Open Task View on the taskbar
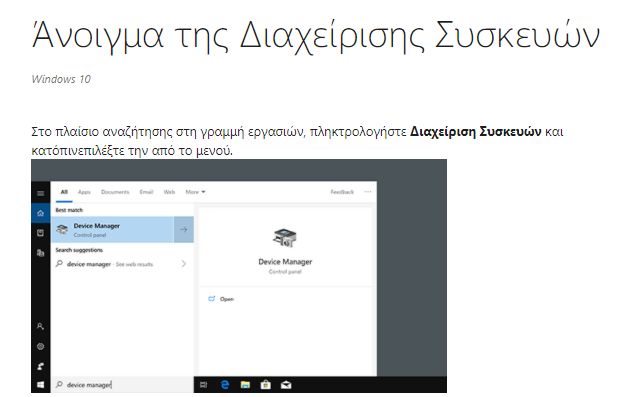Screen dimensions: 625x397 tap(204, 385)
